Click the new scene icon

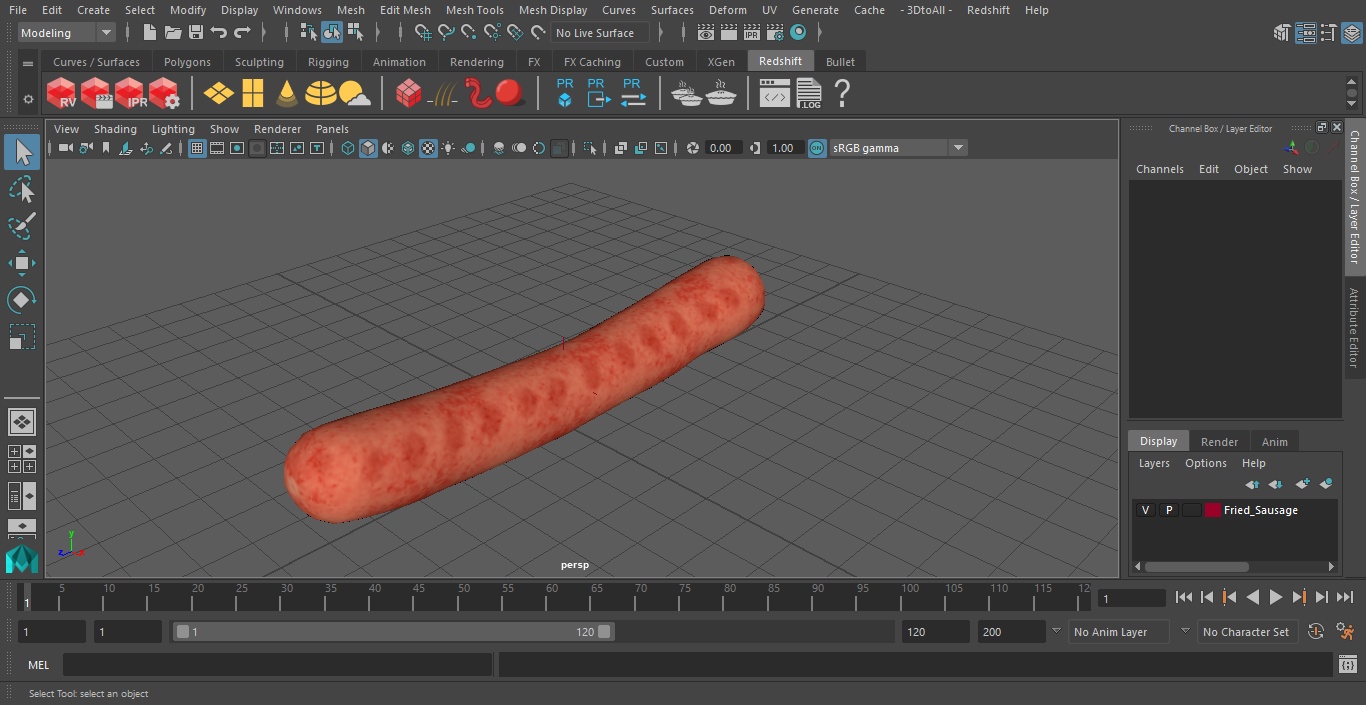(x=150, y=33)
